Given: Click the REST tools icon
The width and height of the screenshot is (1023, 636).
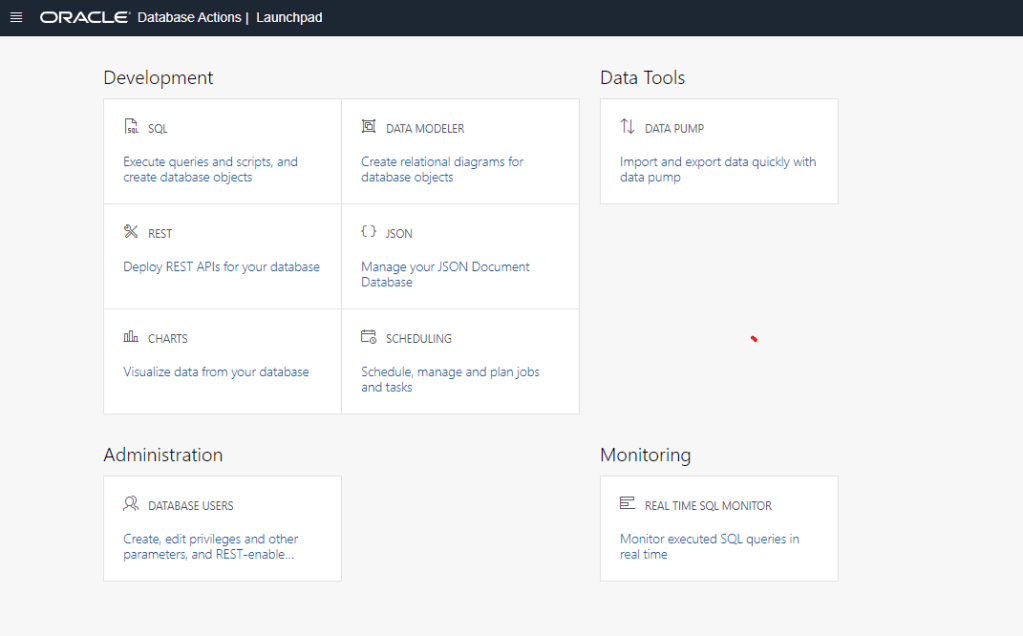Looking at the screenshot, I should (x=131, y=232).
